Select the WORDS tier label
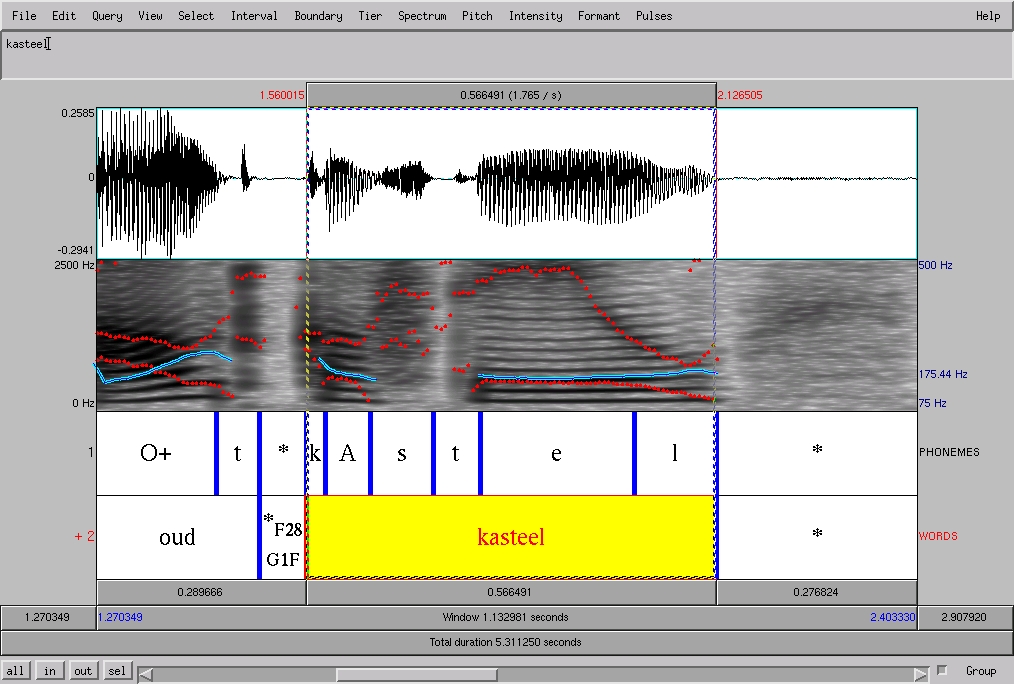Viewport: 1014px width, 684px height. [x=938, y=536]
